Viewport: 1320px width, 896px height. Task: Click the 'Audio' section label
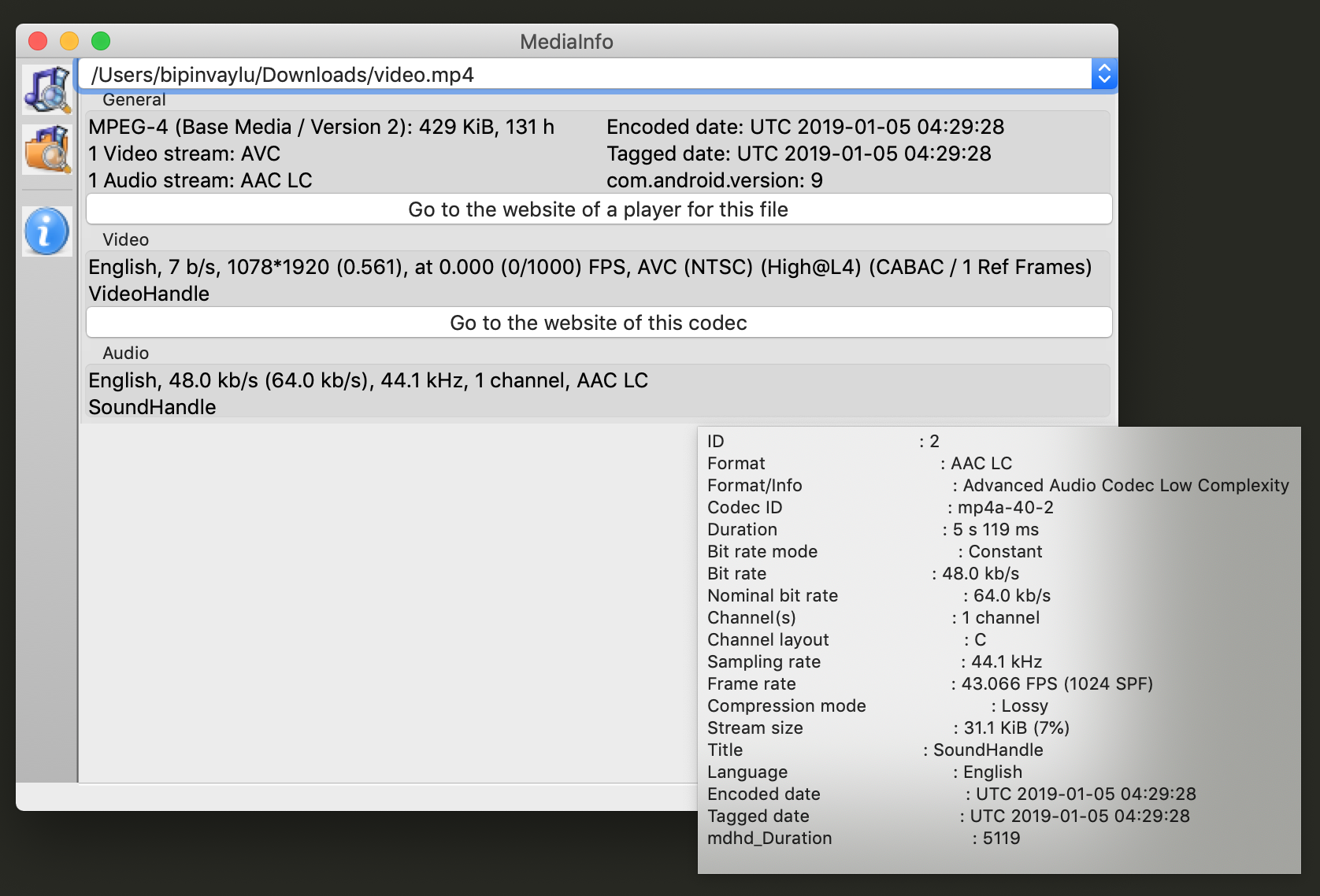pyautogui.click(x=125, y=353)
